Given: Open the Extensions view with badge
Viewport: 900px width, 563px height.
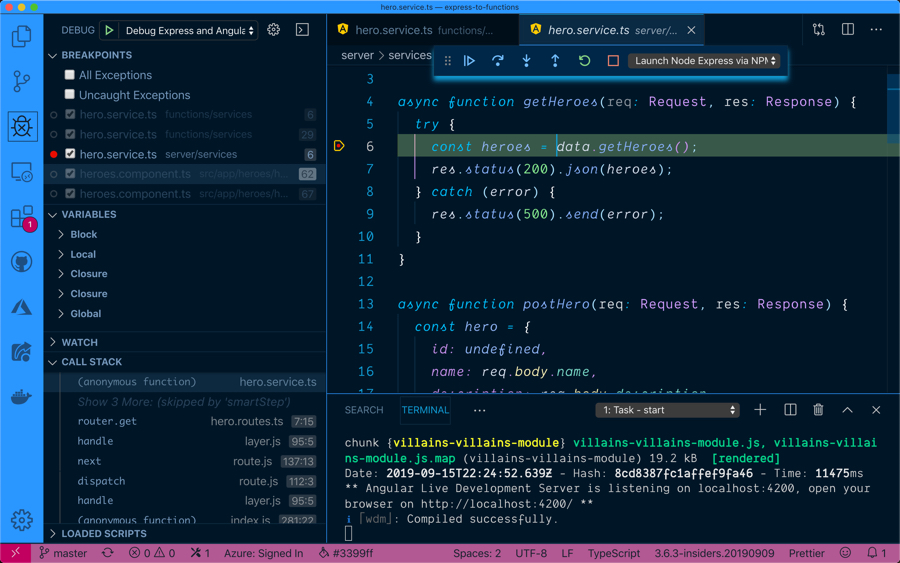Looking at the screenshot, I should [x=23, y=218].
